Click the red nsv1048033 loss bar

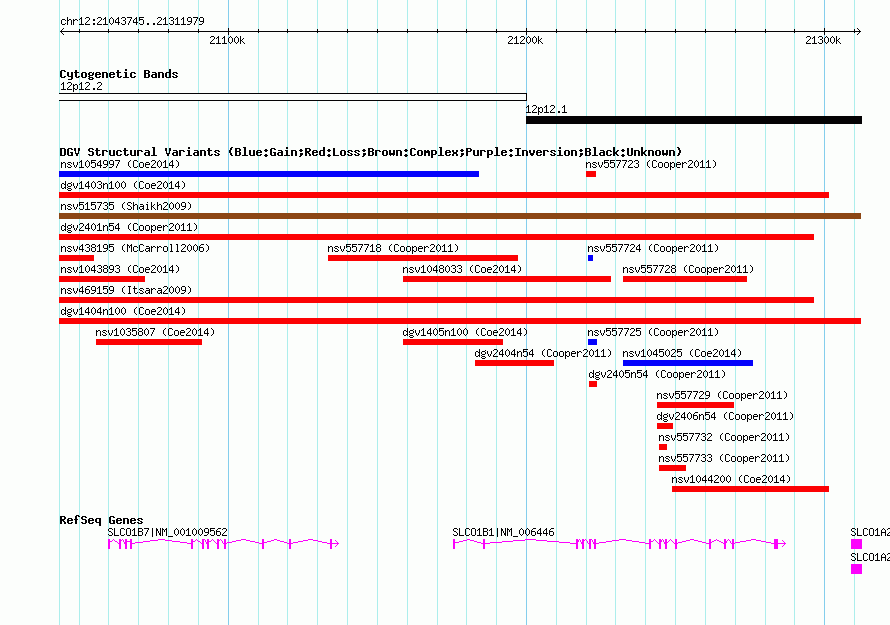pos(507,279)
